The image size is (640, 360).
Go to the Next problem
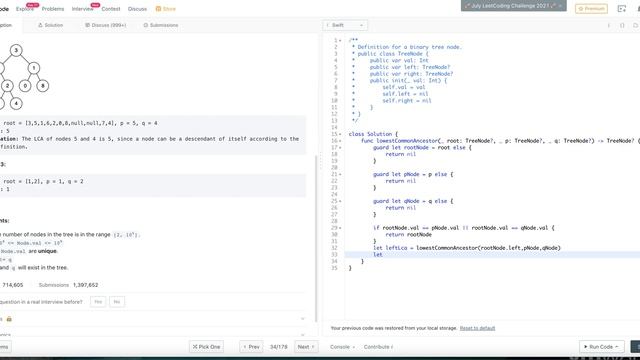click(x=306, y=347)
